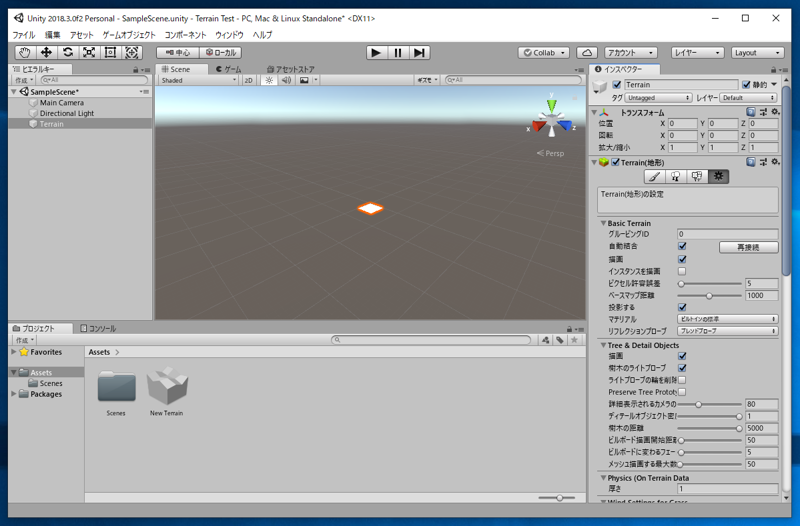
Task: Open the cloud services panel
Action: pyautogui.click(x=587, y=53)
